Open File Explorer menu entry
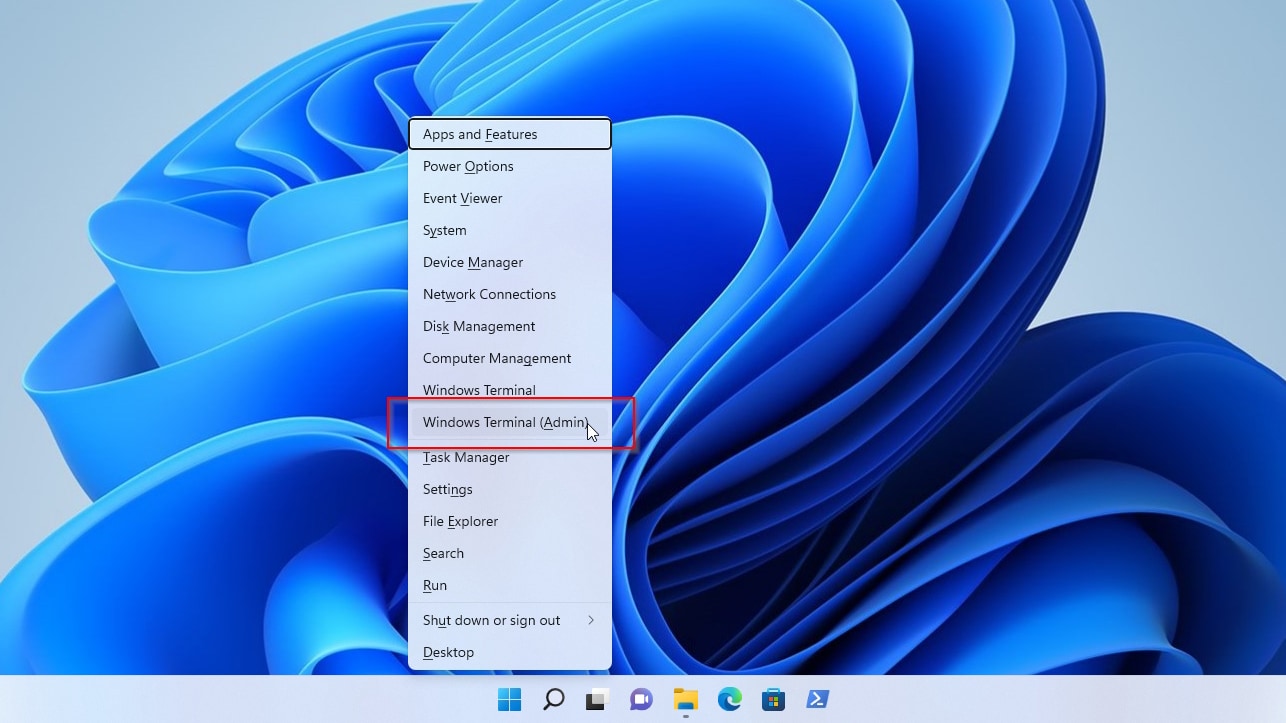 pyautogui.click(x=510, y=521)
